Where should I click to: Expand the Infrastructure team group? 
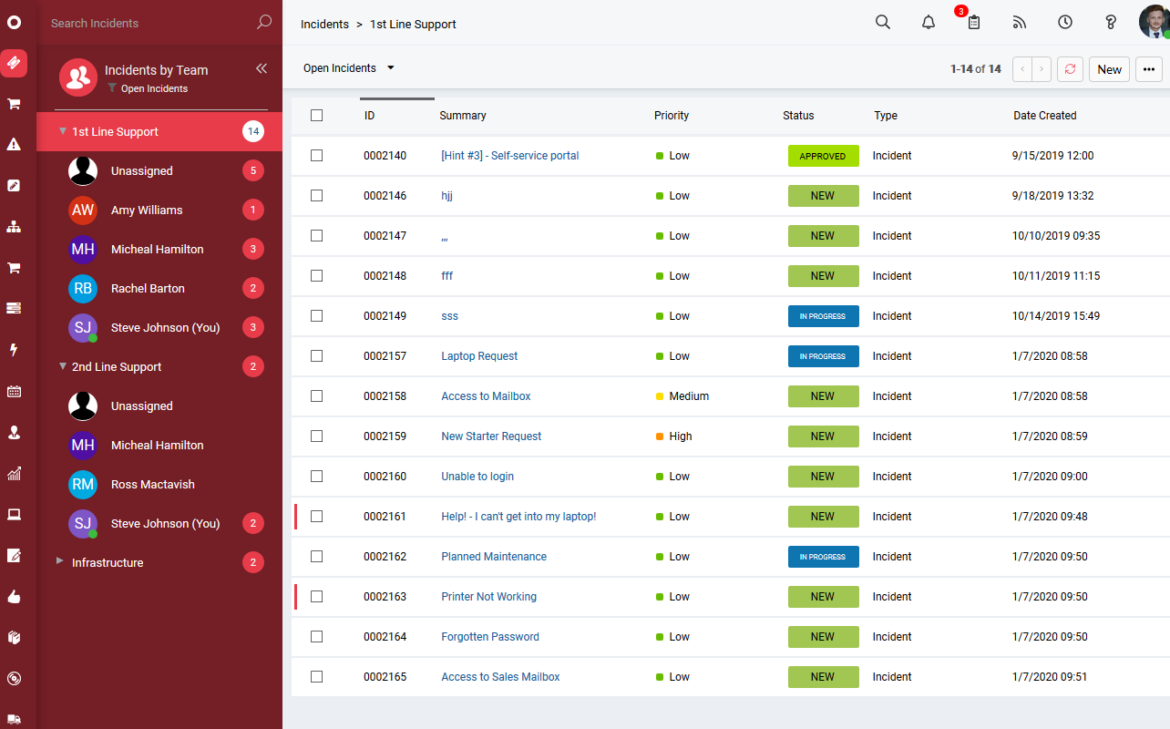60,562
